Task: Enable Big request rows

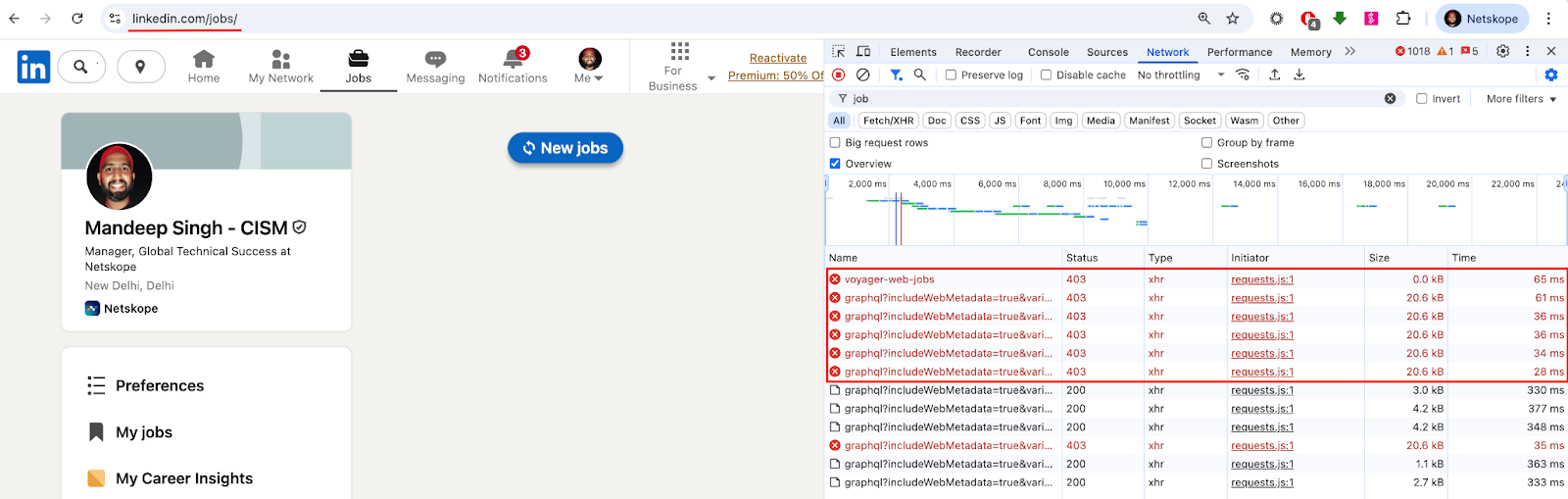Action: [x=835, y=142]
